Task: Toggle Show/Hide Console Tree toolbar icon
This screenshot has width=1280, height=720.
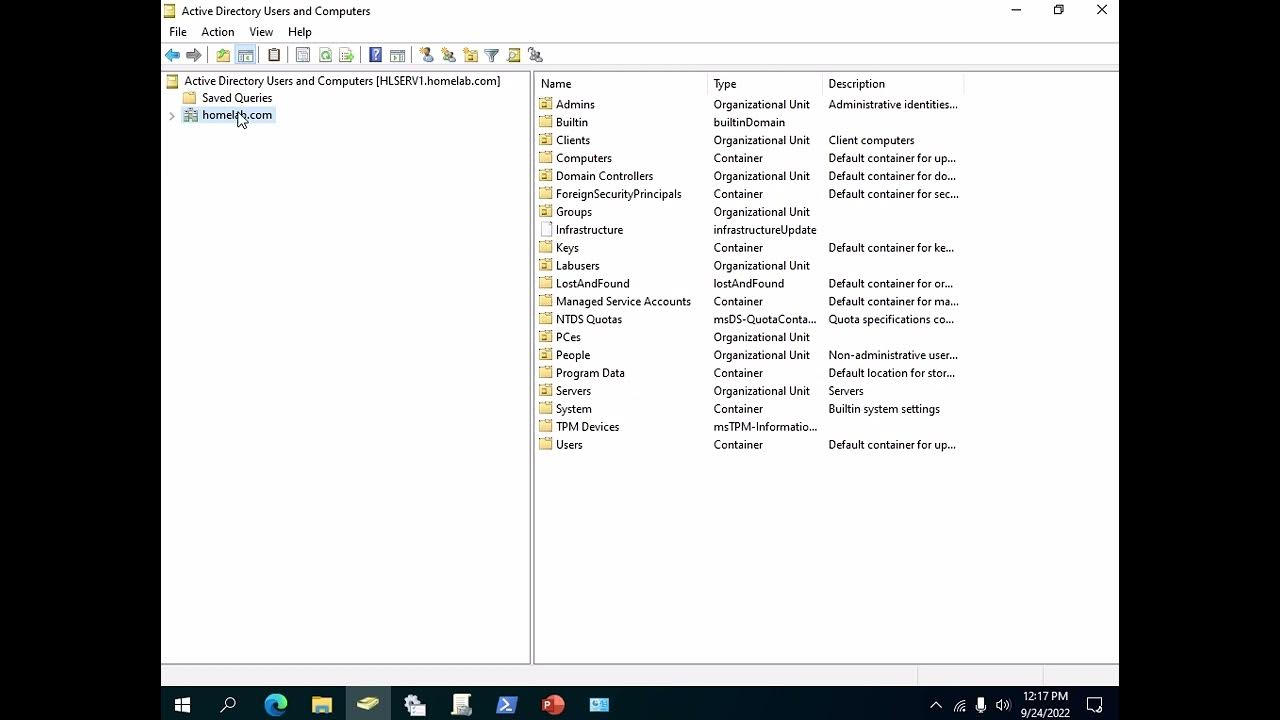Action: coord(245,55)
